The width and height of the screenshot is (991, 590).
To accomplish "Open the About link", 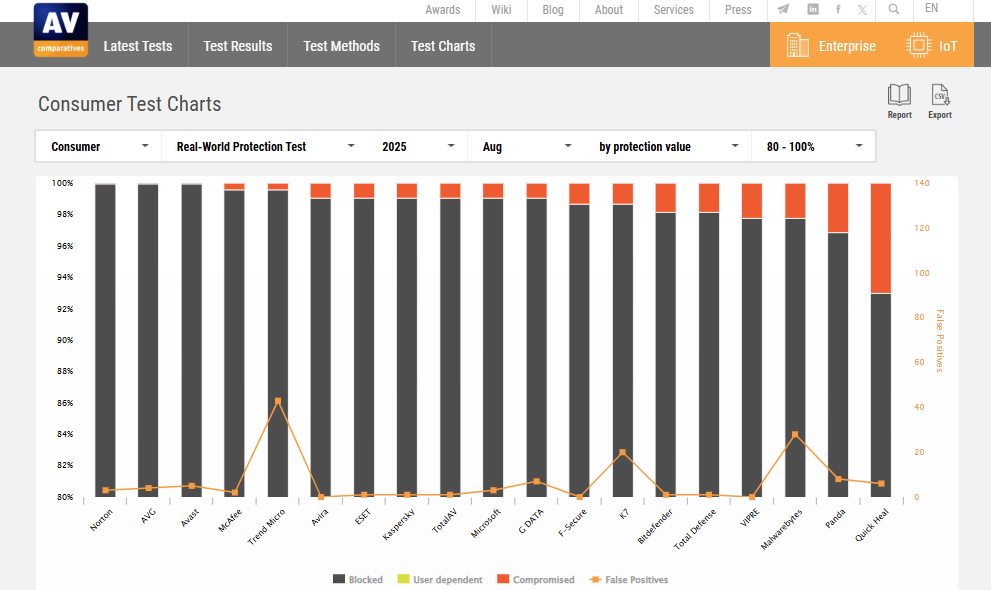I will [x=609, y=9].
